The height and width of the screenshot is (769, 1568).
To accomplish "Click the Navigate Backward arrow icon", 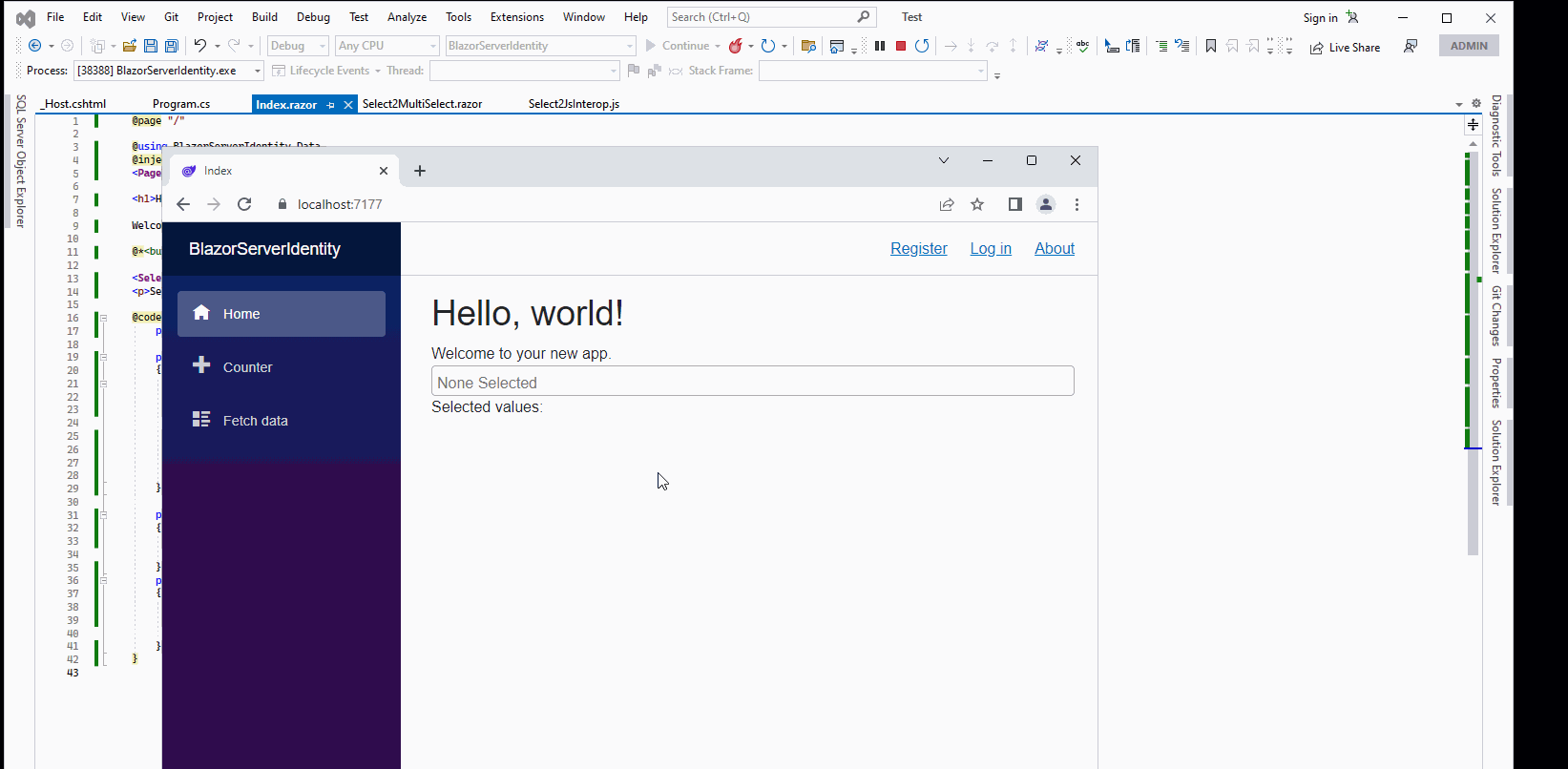I will pos(35,46).
